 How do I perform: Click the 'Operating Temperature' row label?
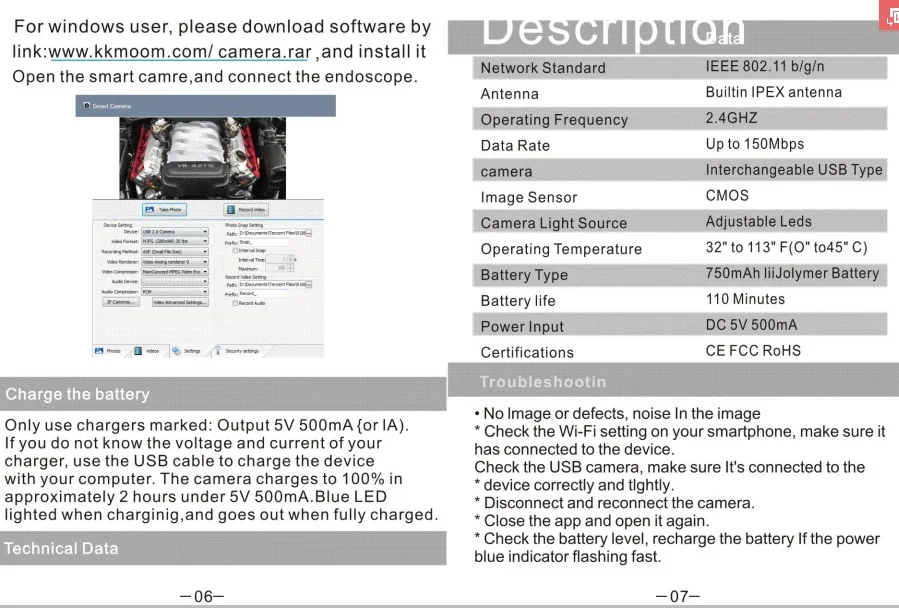[x=561, y=249]
